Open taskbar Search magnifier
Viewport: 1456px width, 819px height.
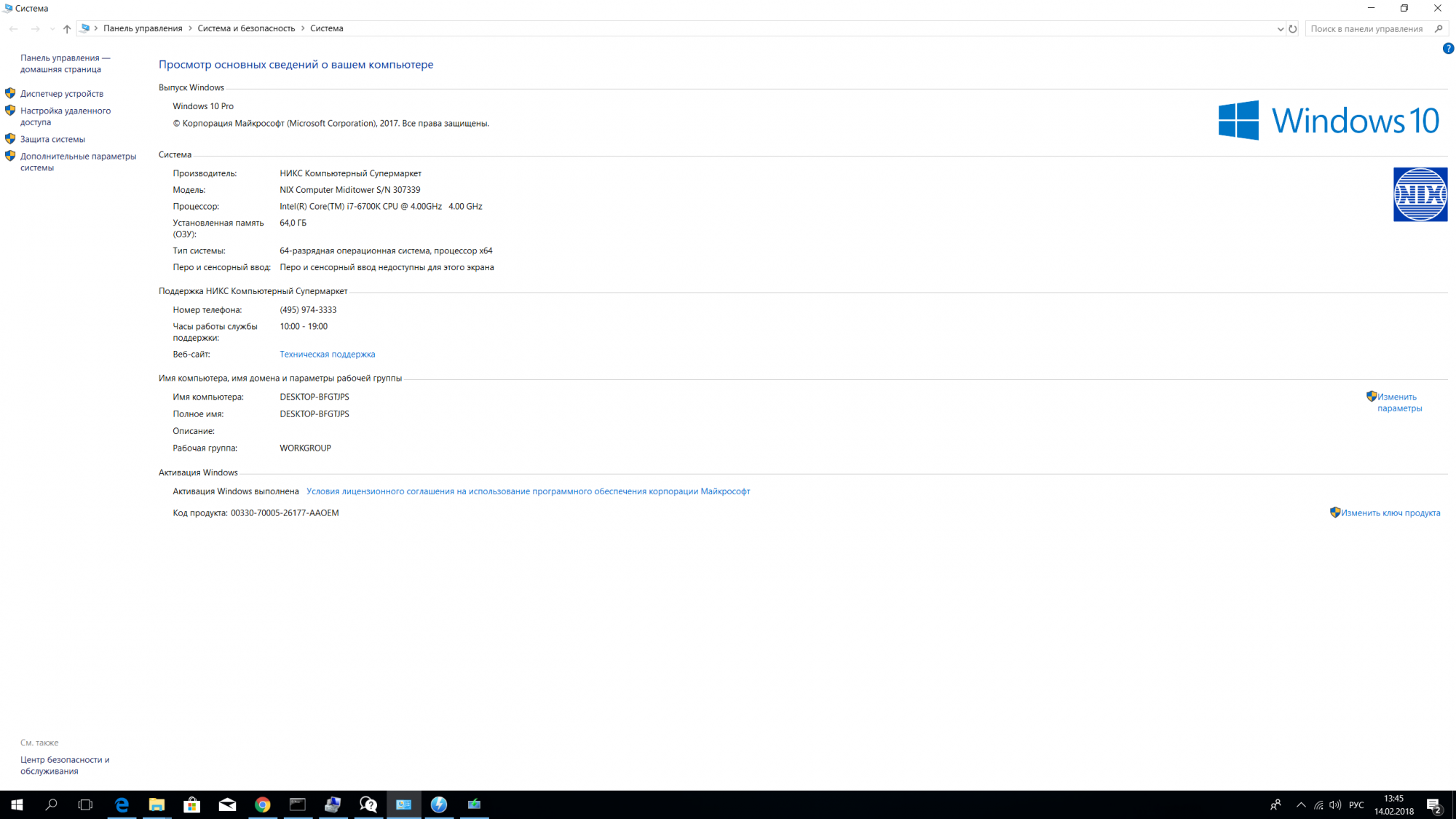(x=52, y=804)
